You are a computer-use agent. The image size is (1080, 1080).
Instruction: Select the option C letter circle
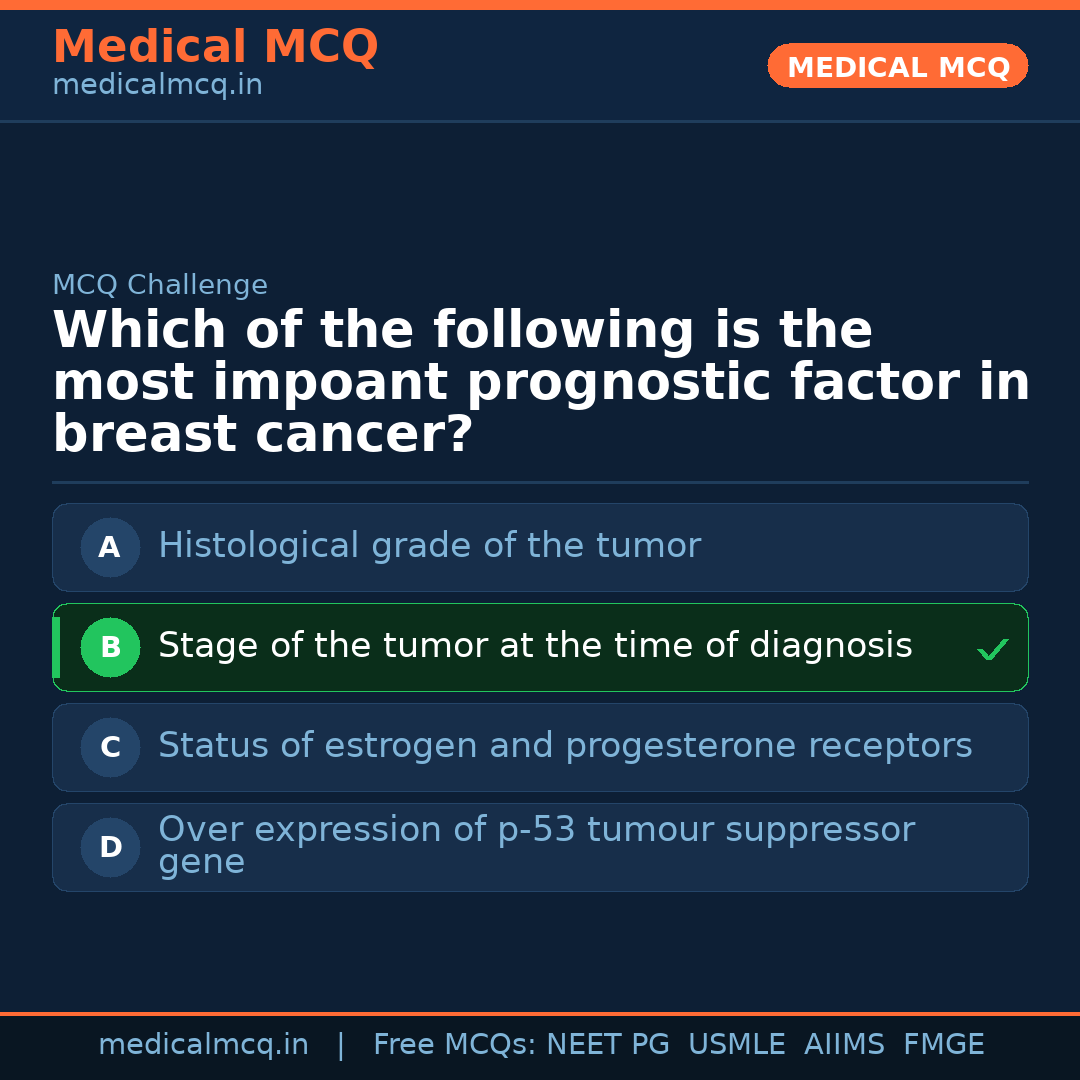click(110, 747)
